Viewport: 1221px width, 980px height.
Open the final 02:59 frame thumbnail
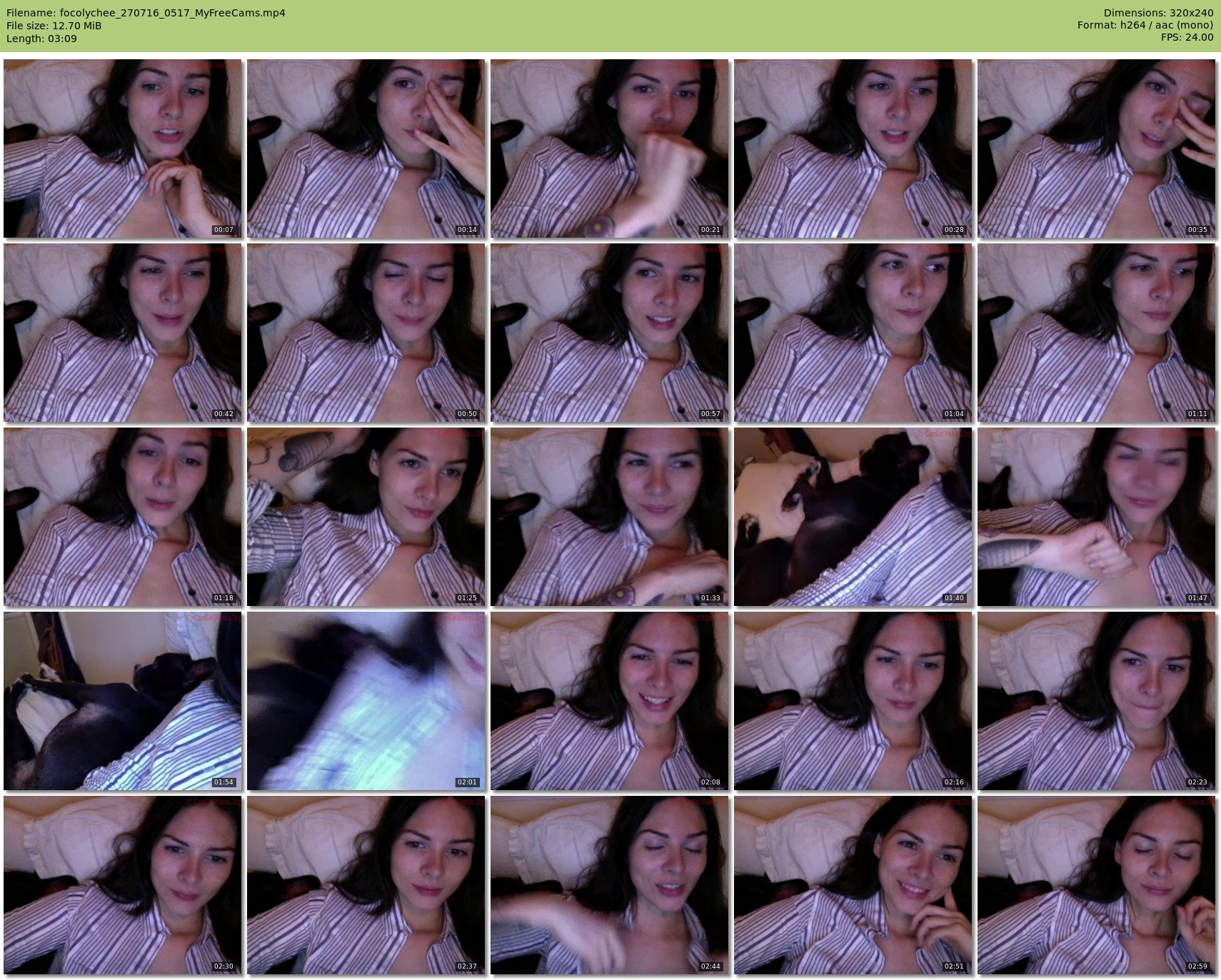coord(1097,885)
